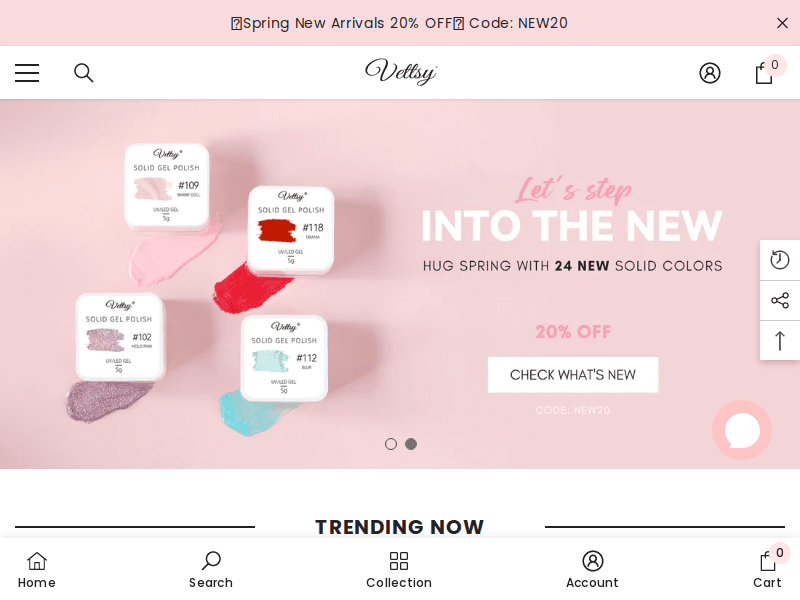Open Collection in the bottom navigation bar
The image size is (800, 600).
pyautogui.click(x=399, y=570)
